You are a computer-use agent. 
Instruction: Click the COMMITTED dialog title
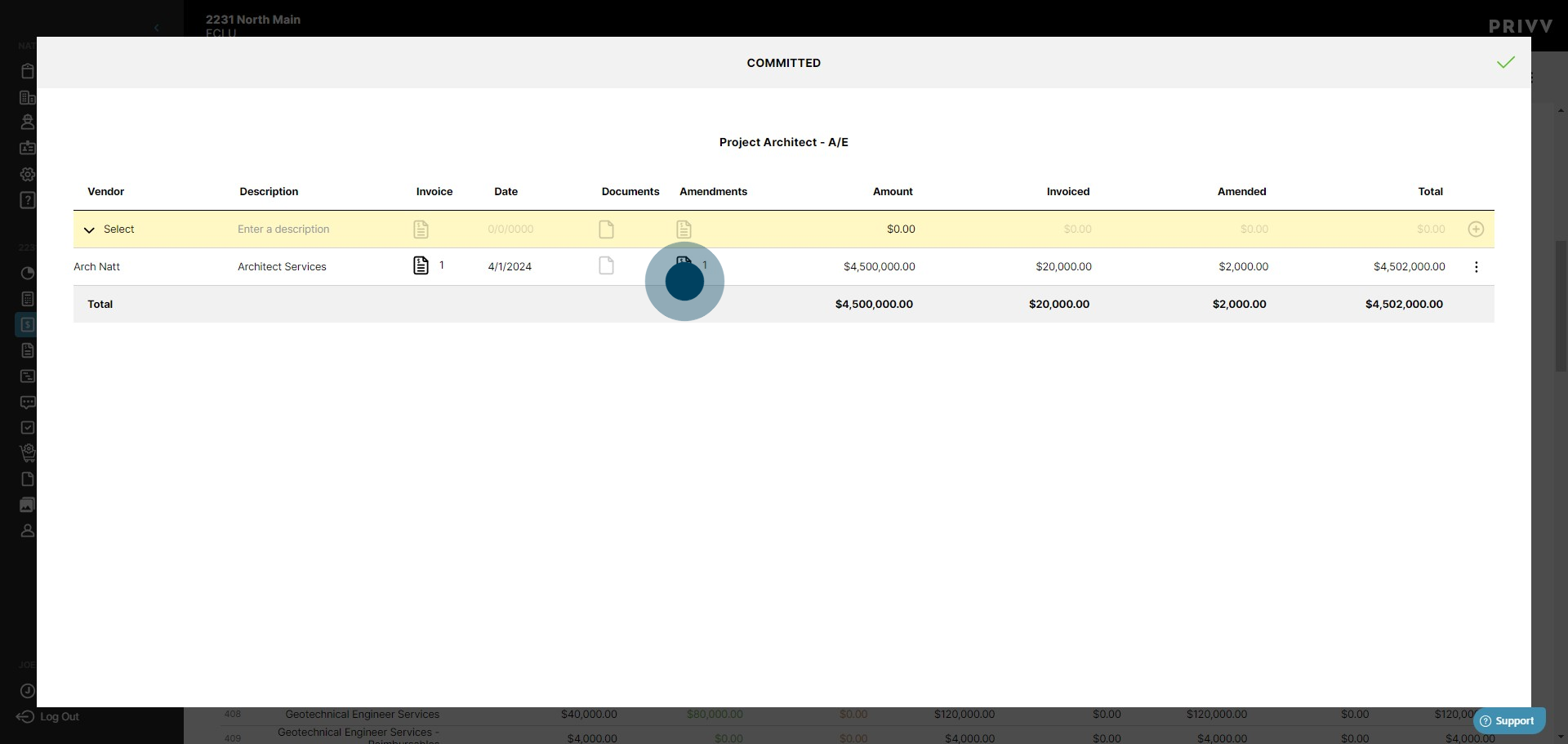click(x=783, y=63)
